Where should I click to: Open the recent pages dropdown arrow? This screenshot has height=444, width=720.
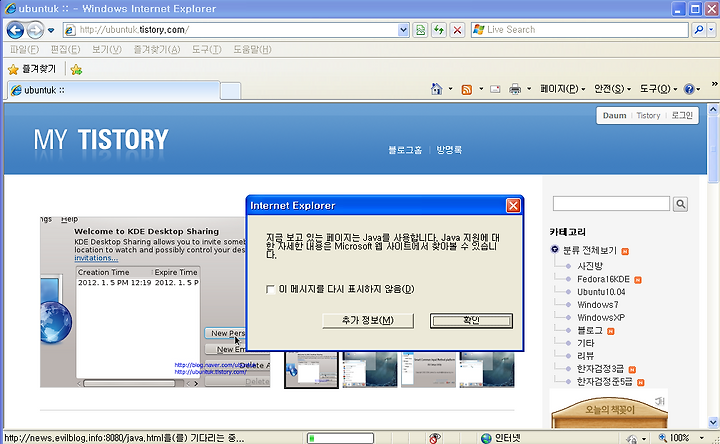[51, 30]
